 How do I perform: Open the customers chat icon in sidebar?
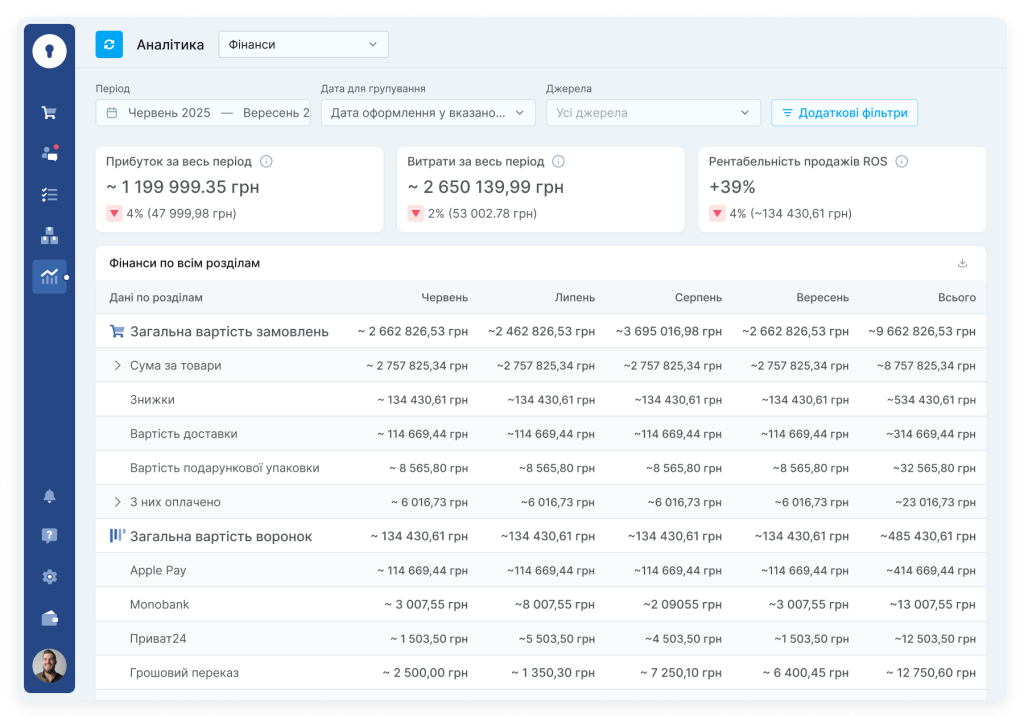(x=49, y=153)
